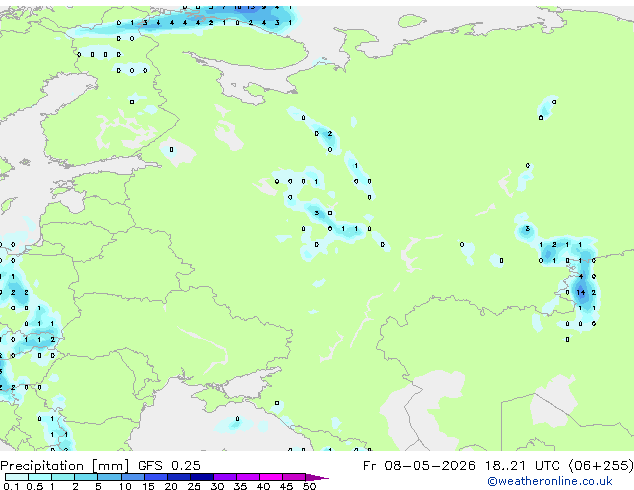Click the 10–15 mm blue legend swatch

pos(133,477)
